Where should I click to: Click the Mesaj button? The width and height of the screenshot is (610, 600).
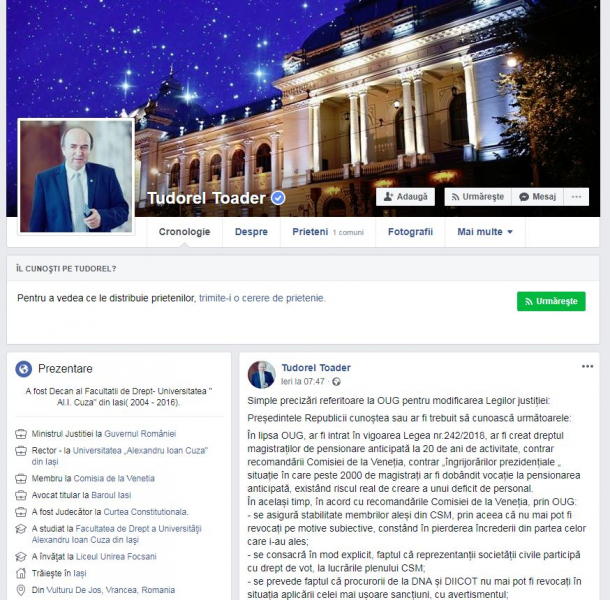coord(538,197)
